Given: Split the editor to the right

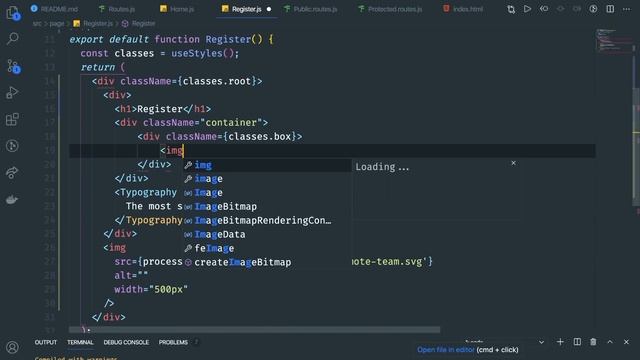Looking at the screenshot, I should click(x=610, y=9).
